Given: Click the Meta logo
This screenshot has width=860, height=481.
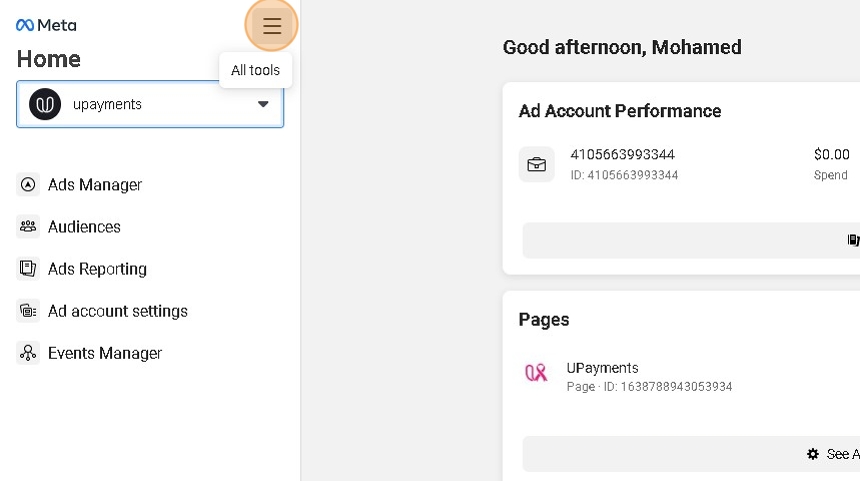Looking at the screenshot, I should click(x=46, y=25).
